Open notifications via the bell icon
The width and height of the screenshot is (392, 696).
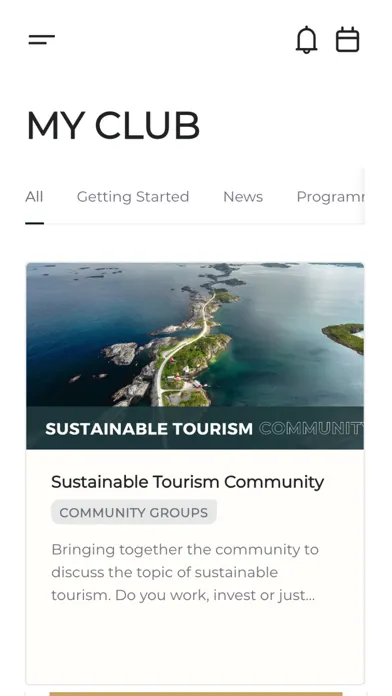[306, 40]
